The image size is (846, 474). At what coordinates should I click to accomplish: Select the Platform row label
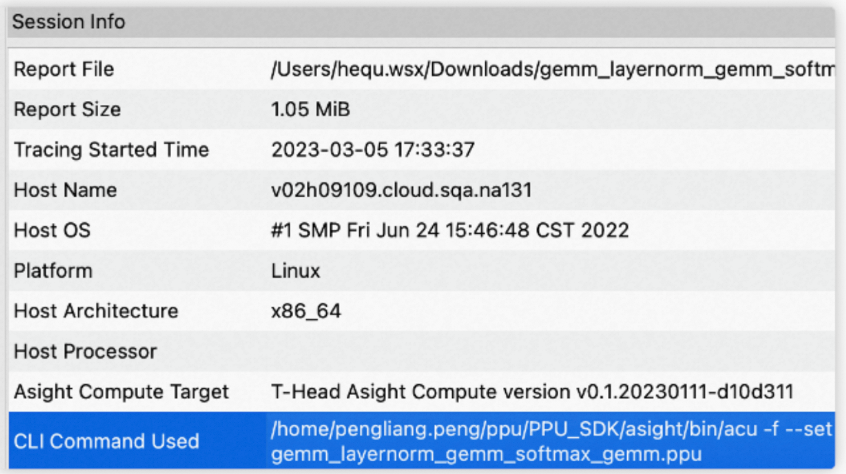pos(53,271)
